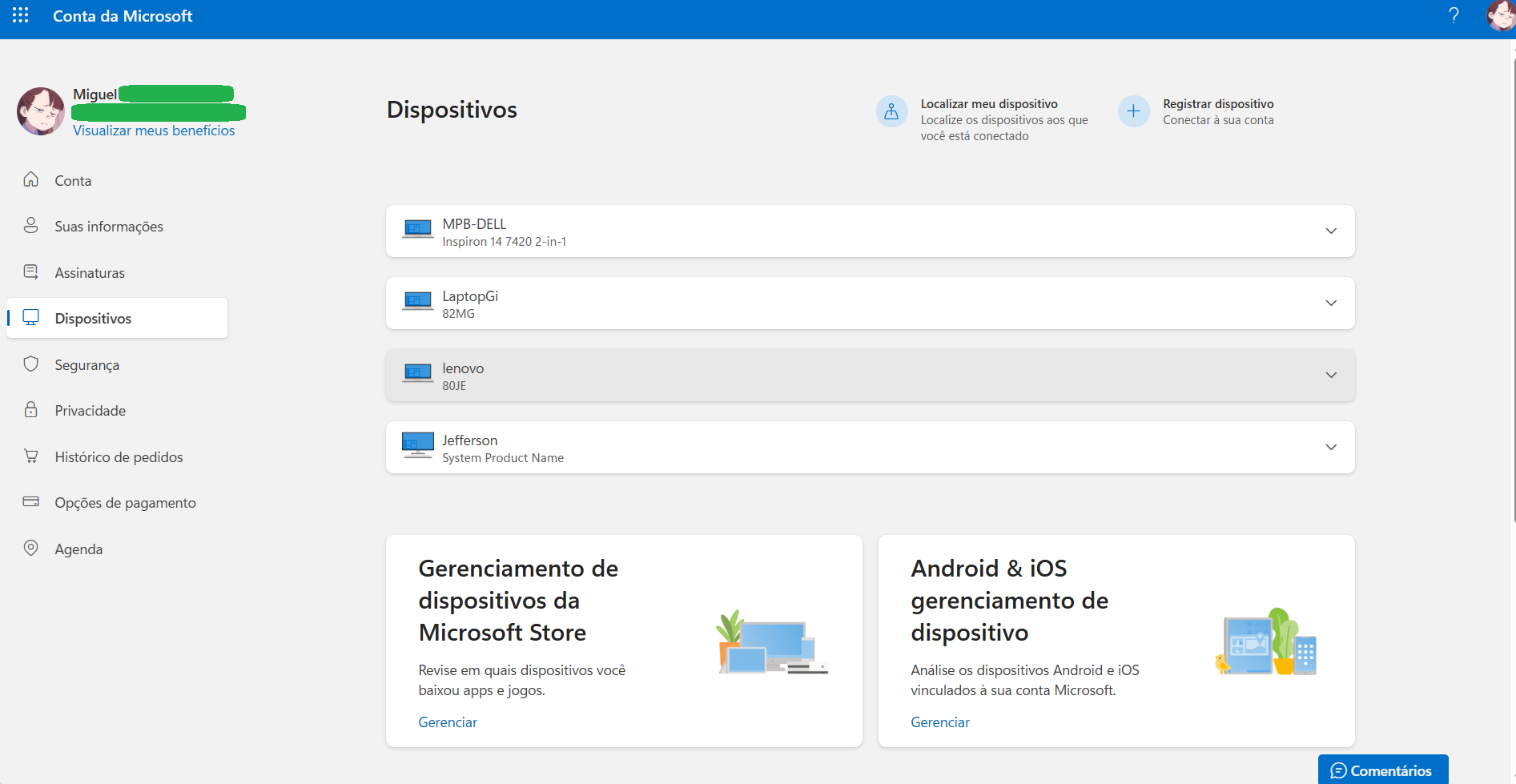Click the Agenda location pin icon
The height and width of the screenshot is (784, 1516).
tap(31, 548)
